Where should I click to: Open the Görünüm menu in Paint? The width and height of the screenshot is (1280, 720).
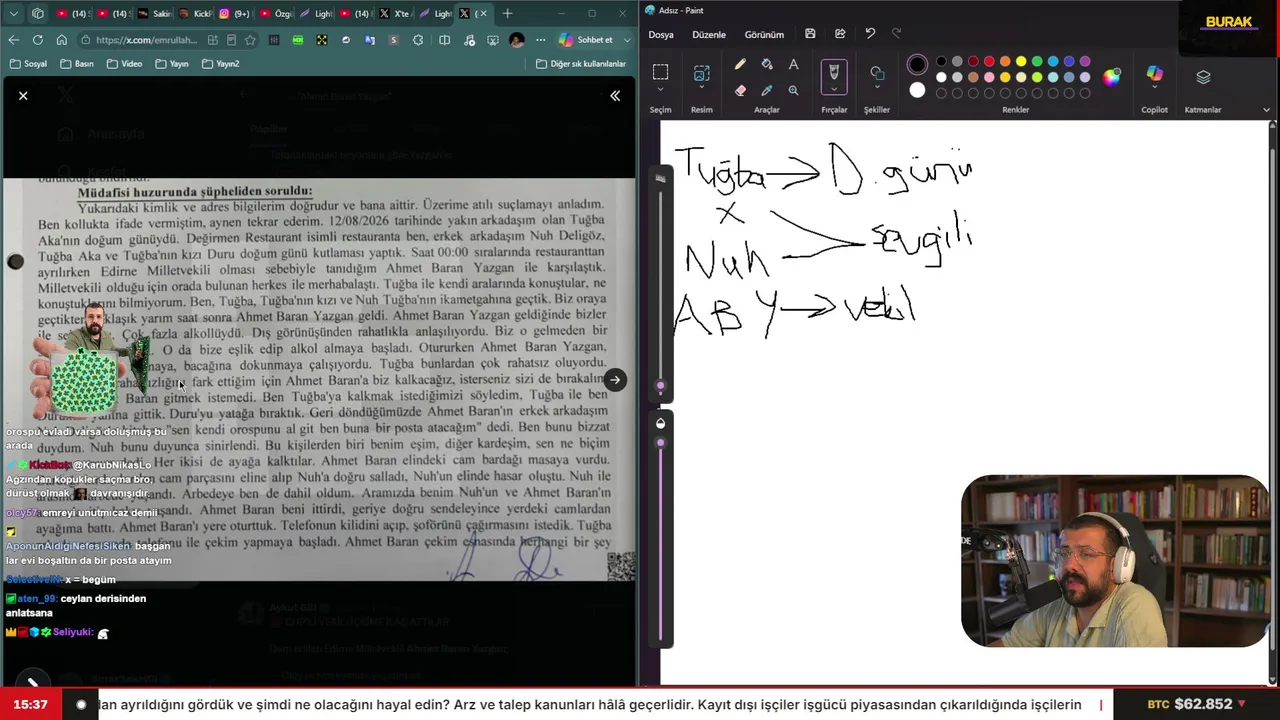[x=764, y=34]
